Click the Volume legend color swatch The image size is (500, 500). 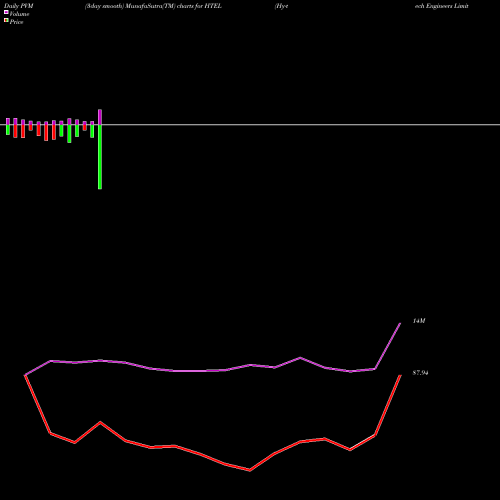click(x=6, y=12)
